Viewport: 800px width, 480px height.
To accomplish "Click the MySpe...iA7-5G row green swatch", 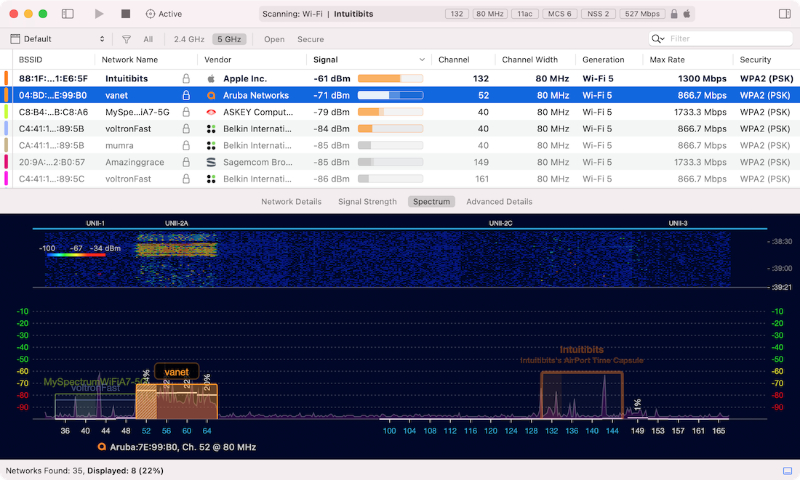I will point(6,112).
